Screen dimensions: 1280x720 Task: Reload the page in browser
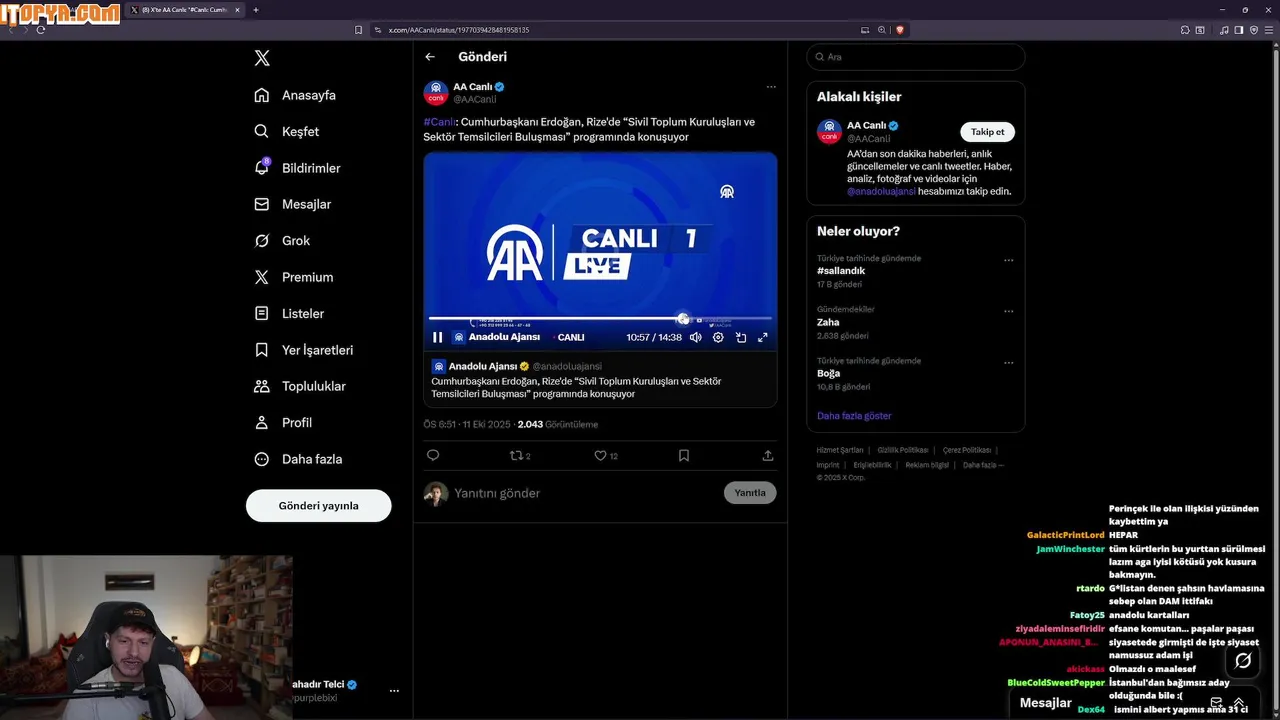(x=41, y=30)
